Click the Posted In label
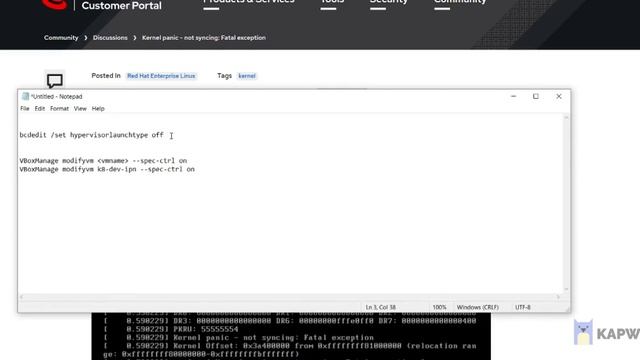640x360 pixels. coord(106,76)
